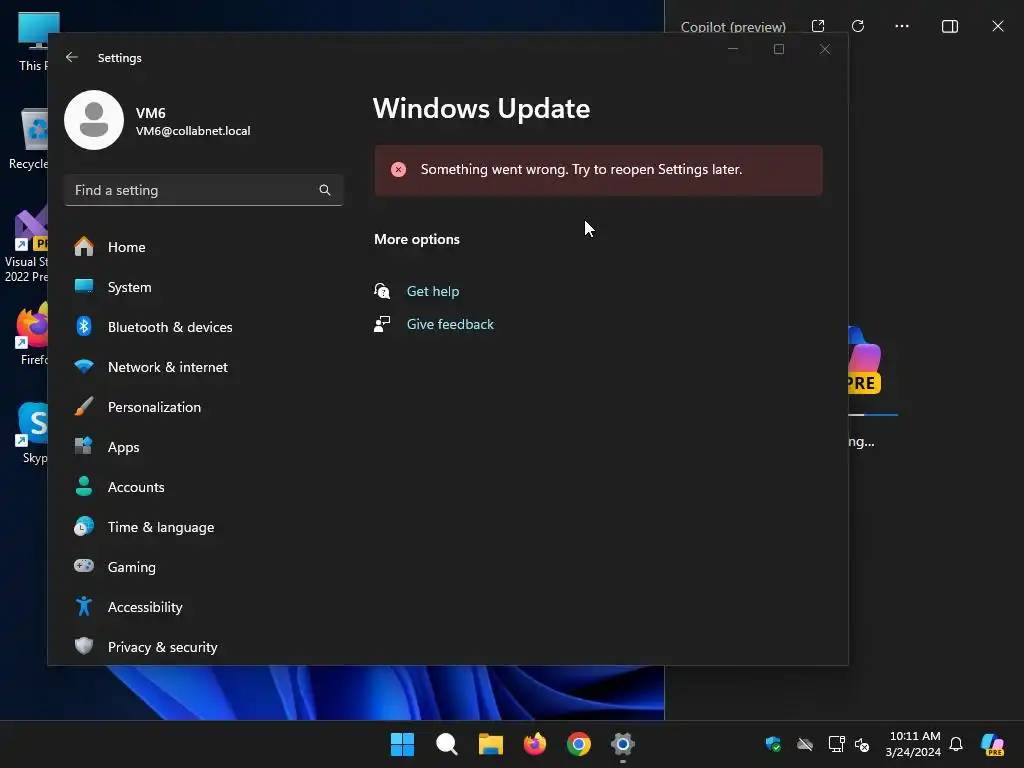Open the notifications bell
The image size is (1024, 768).
[956, 744]
